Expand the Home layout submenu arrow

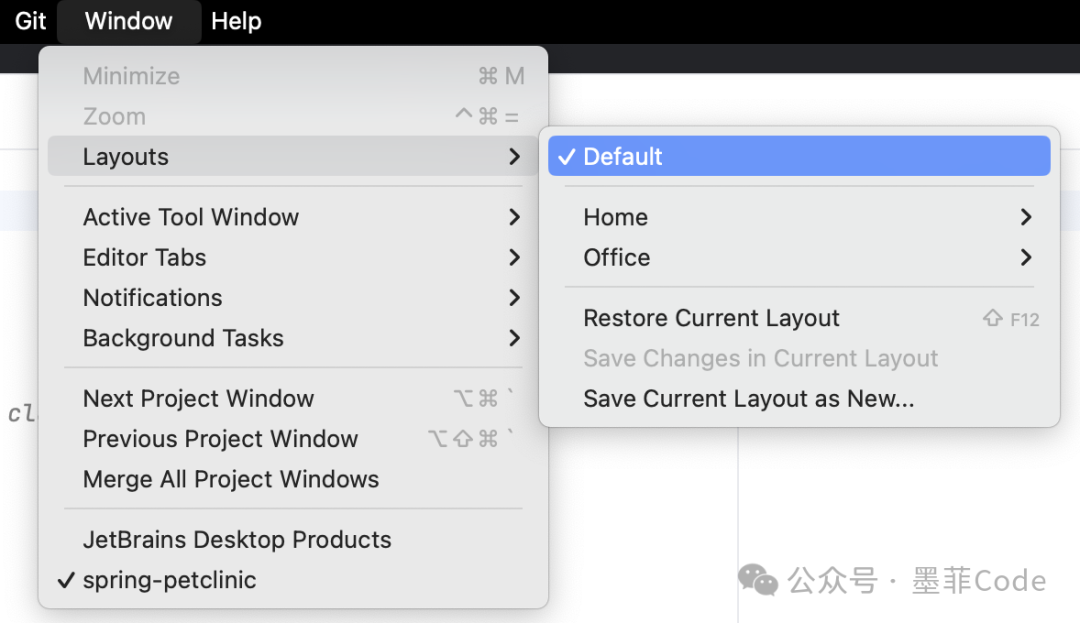(x=1025, y=217)
